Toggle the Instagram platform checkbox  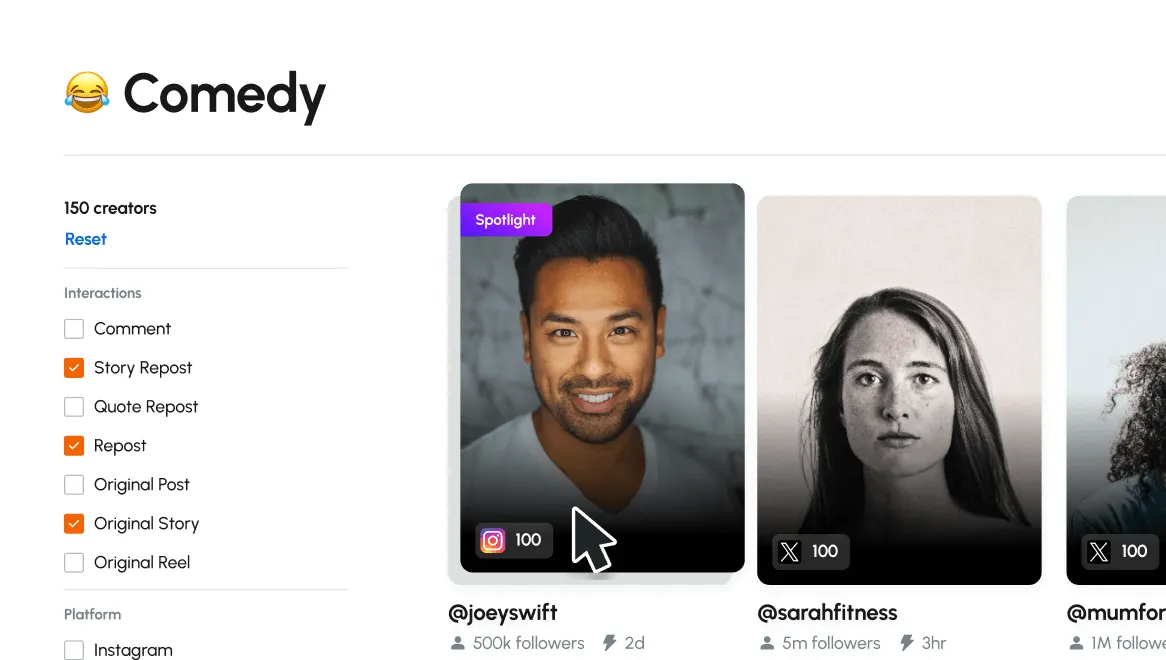(74, 650)
